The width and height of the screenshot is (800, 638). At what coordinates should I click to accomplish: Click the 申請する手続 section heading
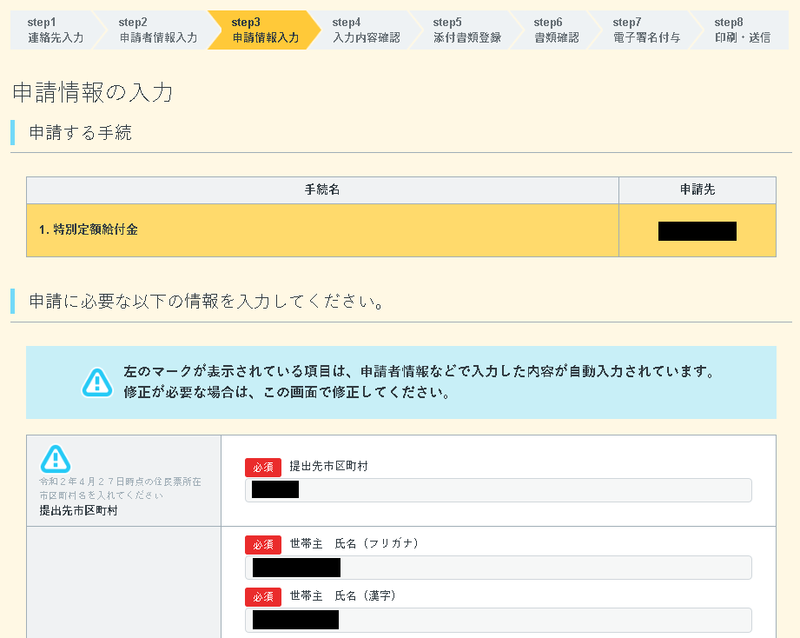pos(80,133)
